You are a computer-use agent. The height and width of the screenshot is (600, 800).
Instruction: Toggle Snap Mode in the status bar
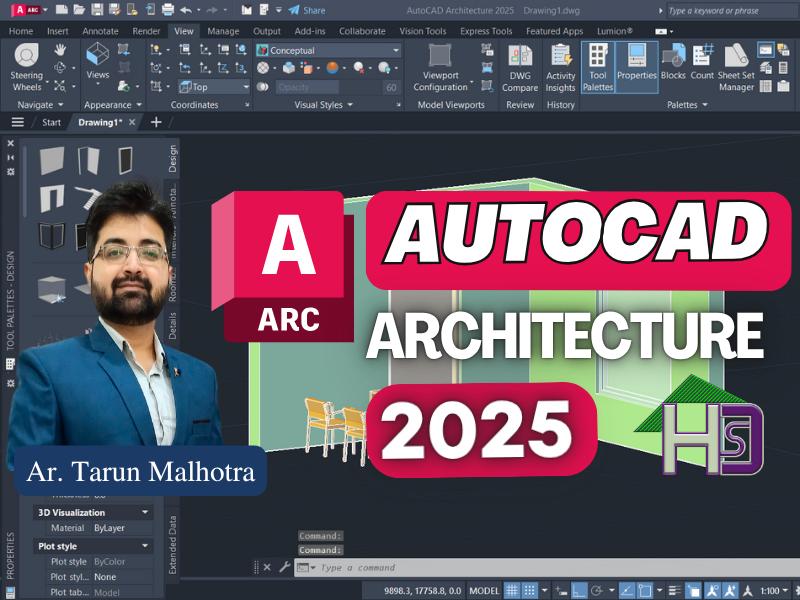point(532,588)
